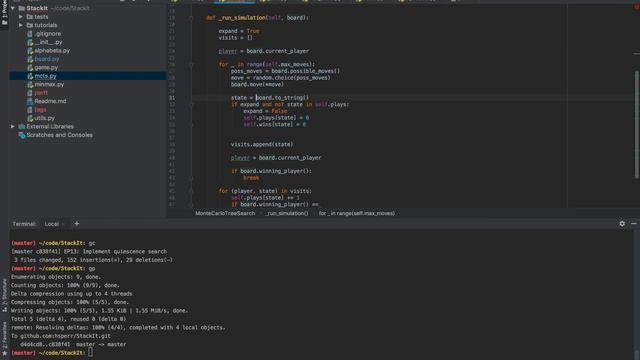Click the External Libraries icon

click(x=22, y=127)
